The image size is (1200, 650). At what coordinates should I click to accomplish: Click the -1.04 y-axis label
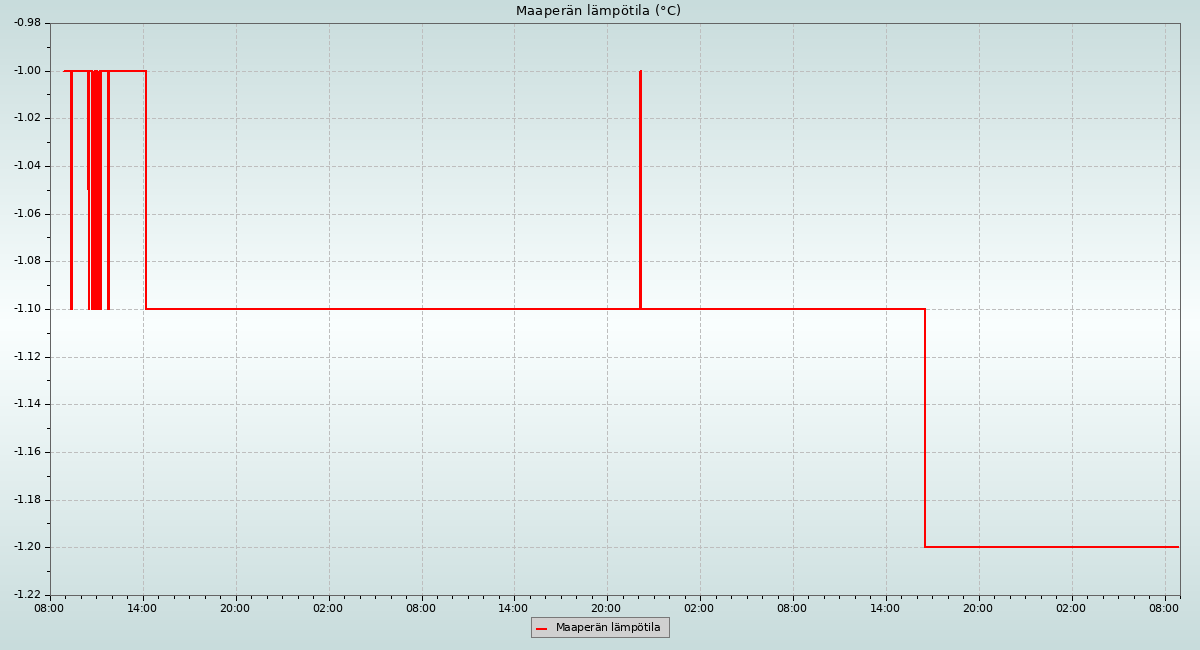click(27, 166)
